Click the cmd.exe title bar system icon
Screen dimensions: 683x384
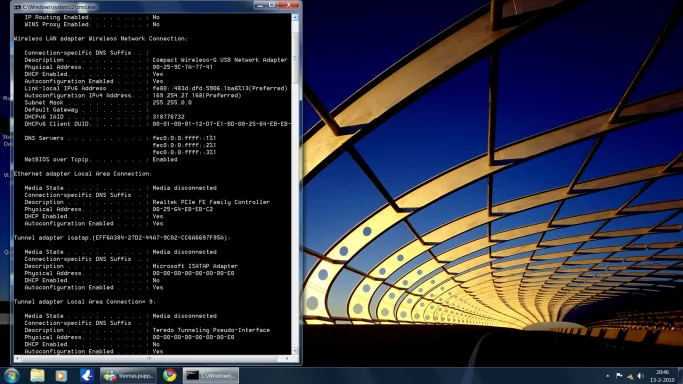tap(17, 7)
